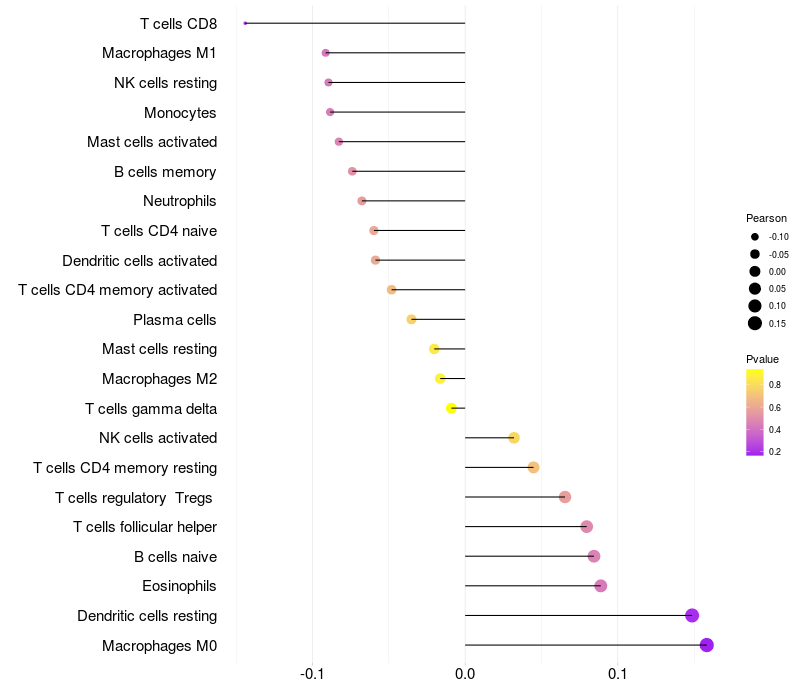Select the Eosinophils data point
Viewport: 800px width, 700px height.
click(x=601, y=586)
